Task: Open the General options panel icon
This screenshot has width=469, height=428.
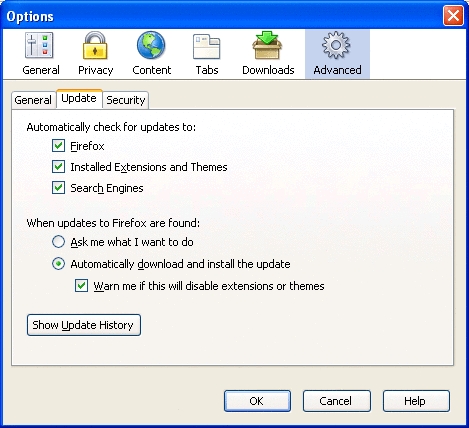Action: [40, 54]
